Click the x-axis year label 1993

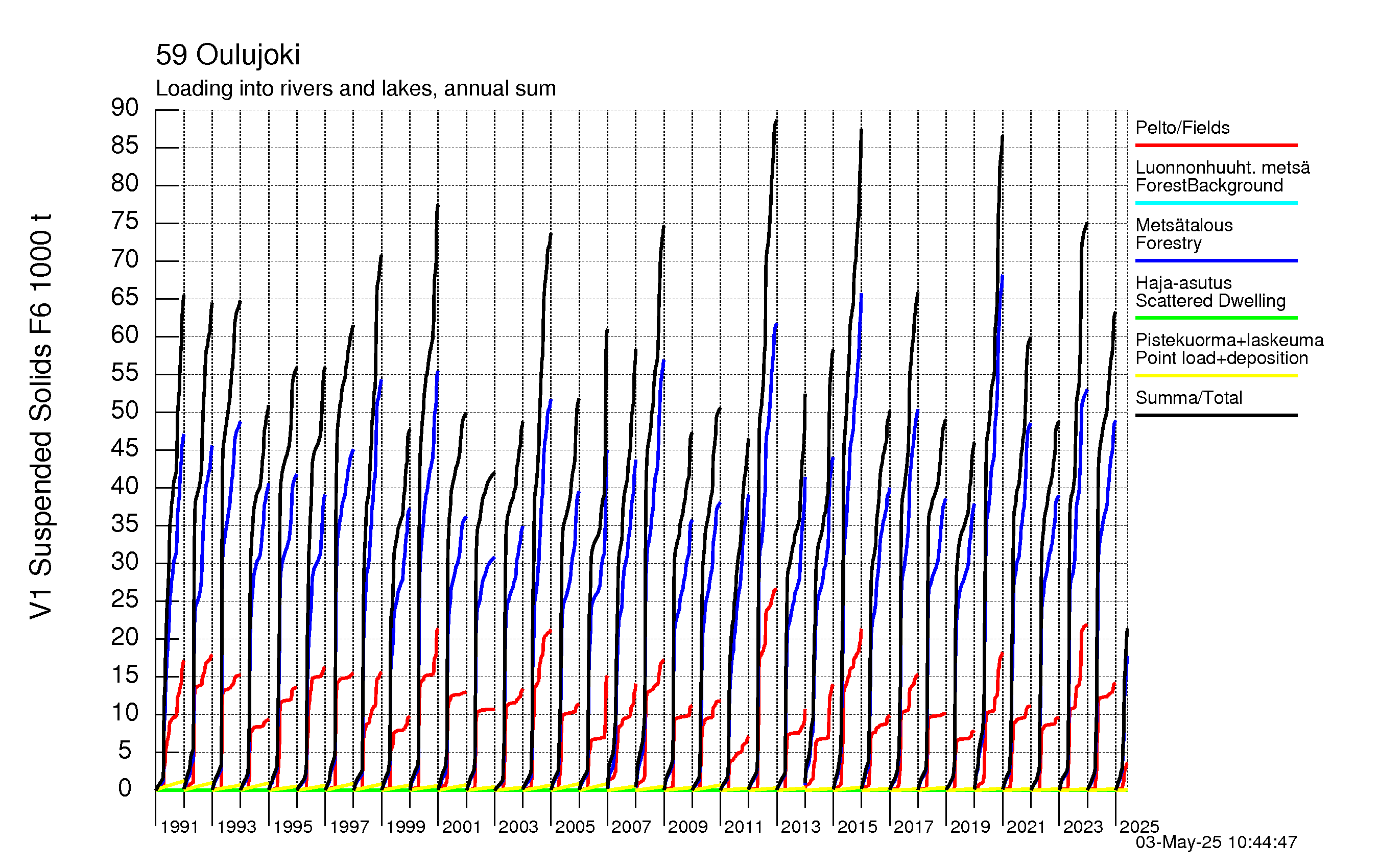(236, 827)
